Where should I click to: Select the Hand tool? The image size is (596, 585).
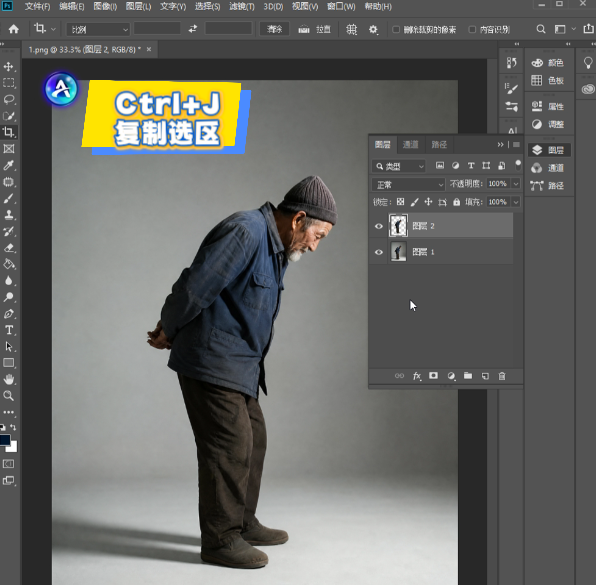tap(9, 379)
